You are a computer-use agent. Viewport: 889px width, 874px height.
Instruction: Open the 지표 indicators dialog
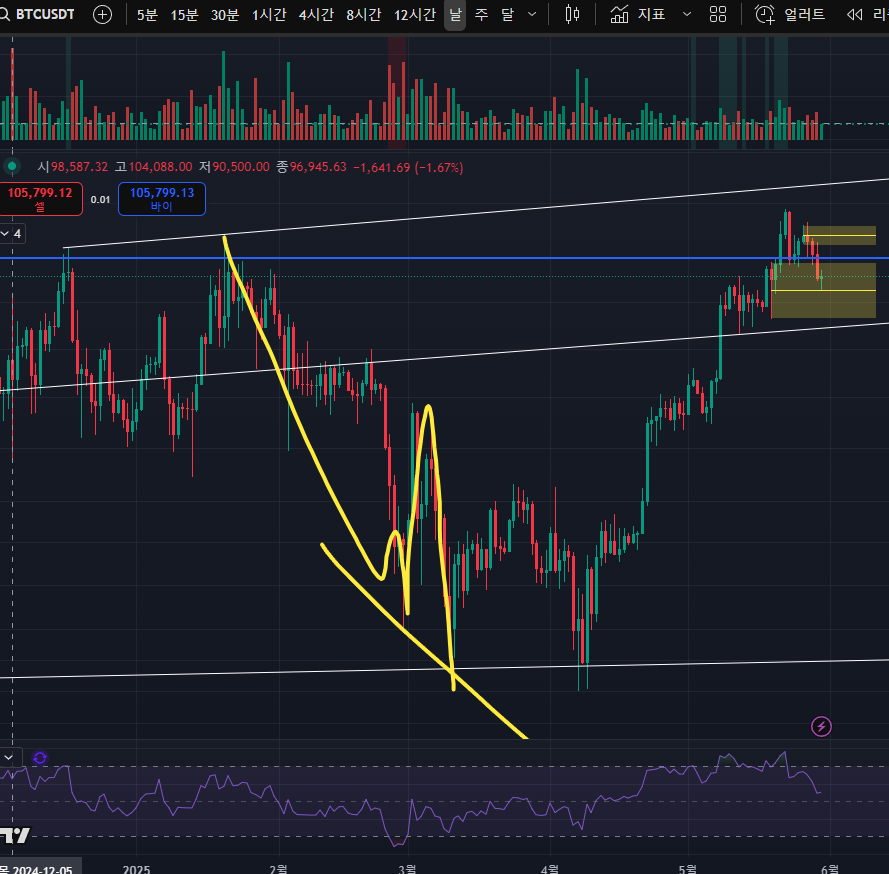[x=637, y=15]
